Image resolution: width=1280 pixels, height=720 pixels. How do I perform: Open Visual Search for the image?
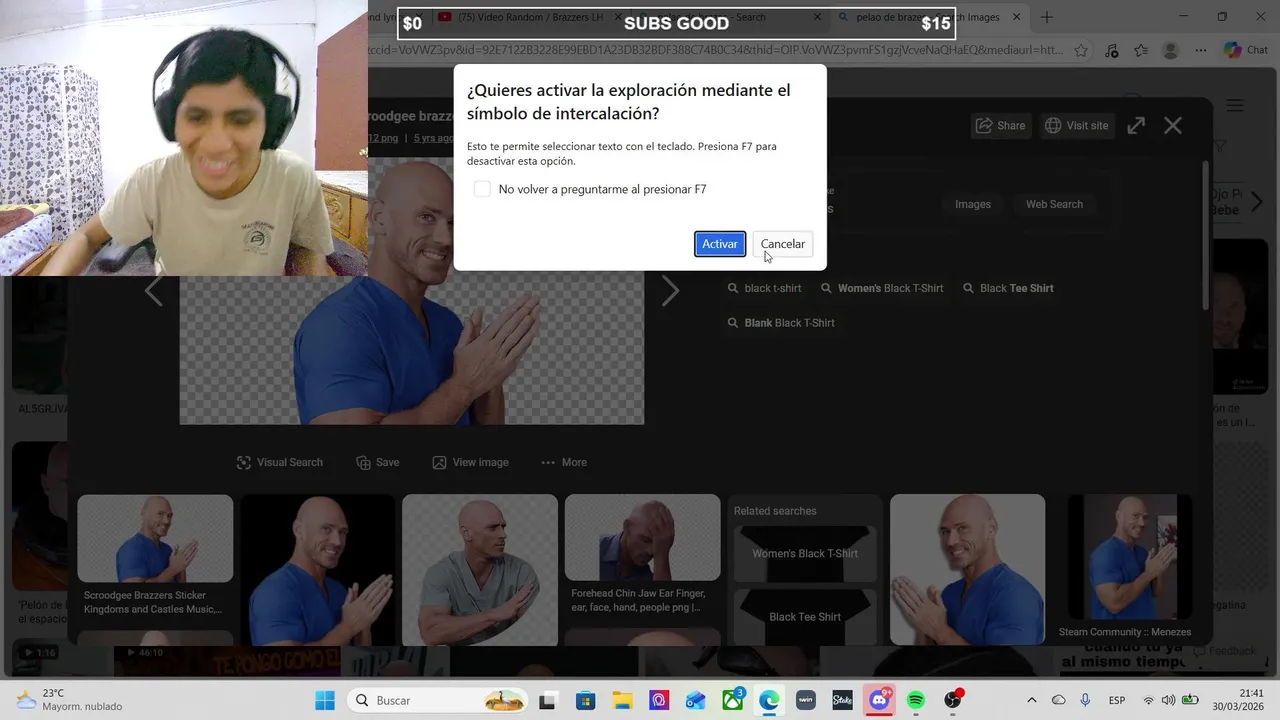[280, 462]
